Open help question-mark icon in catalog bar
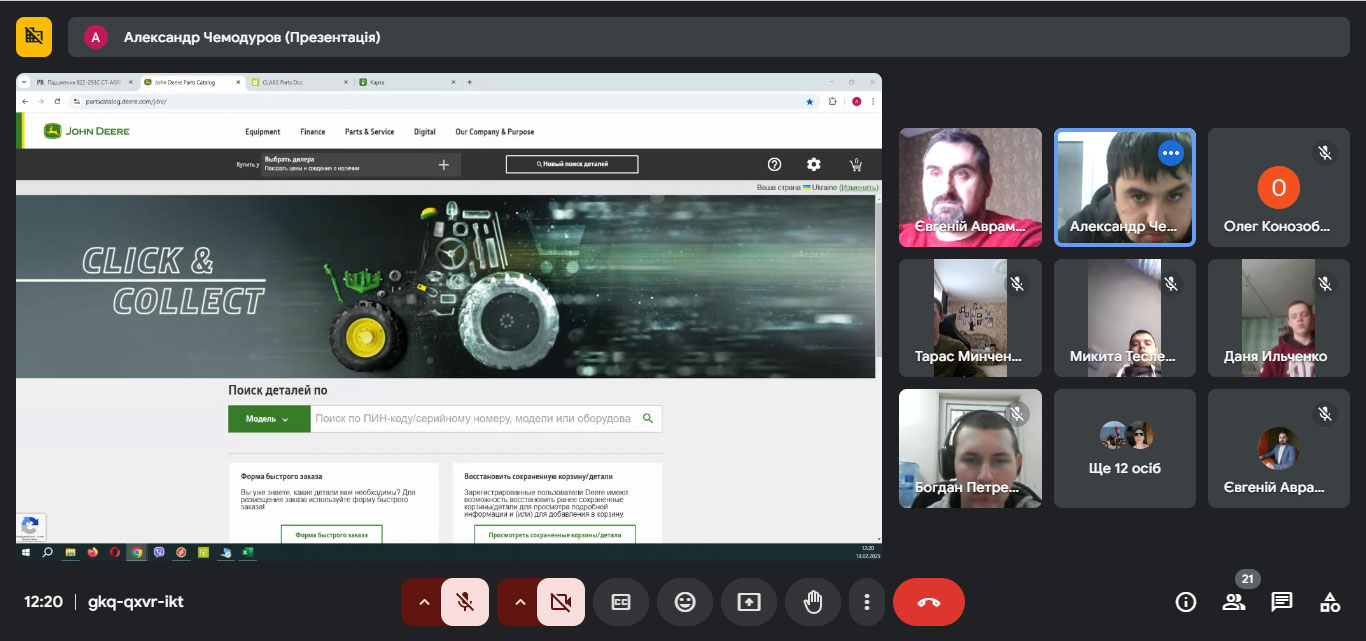 pos(774,164)
